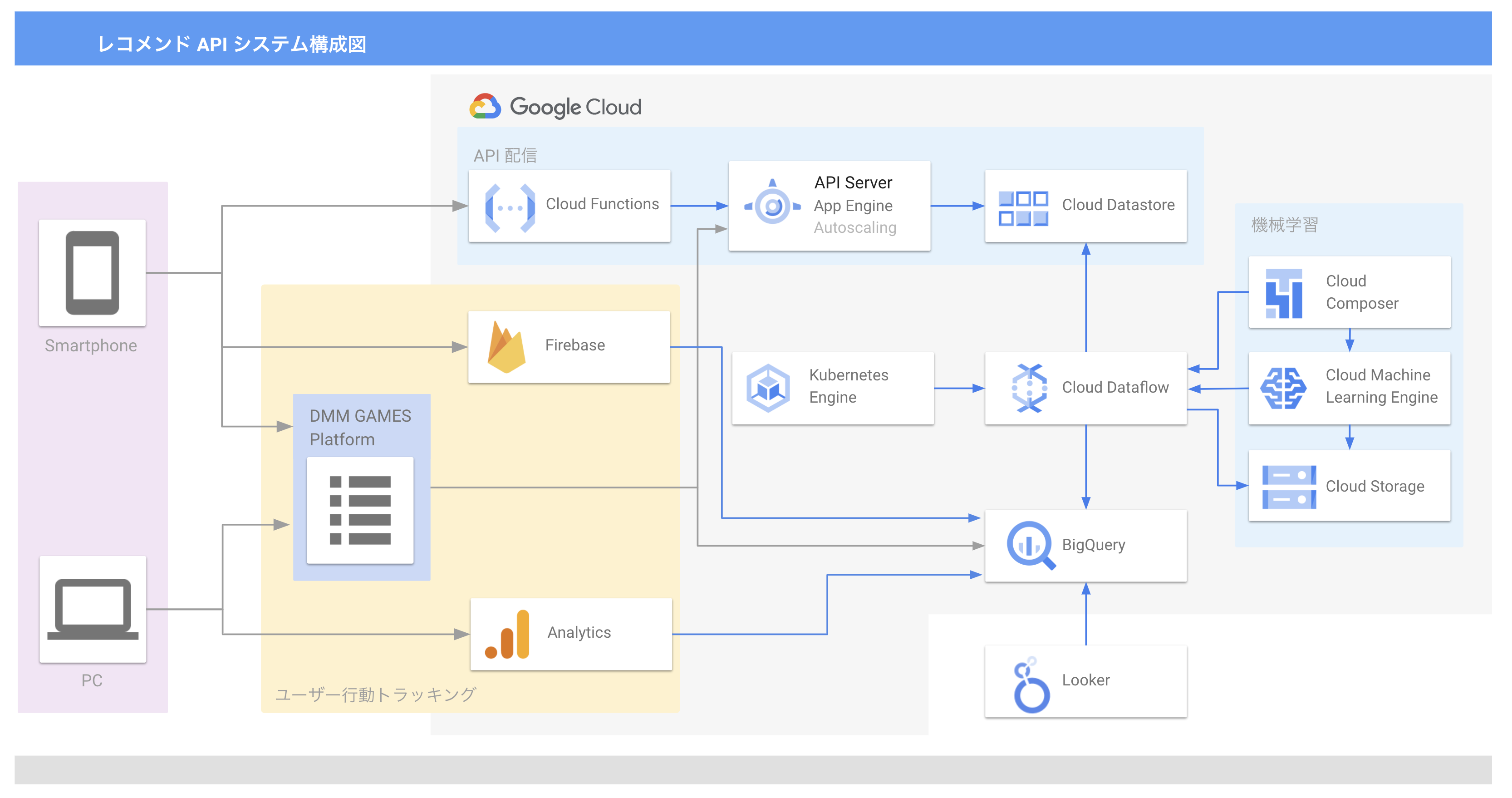Click the 'Smartphone' caption

91,345
